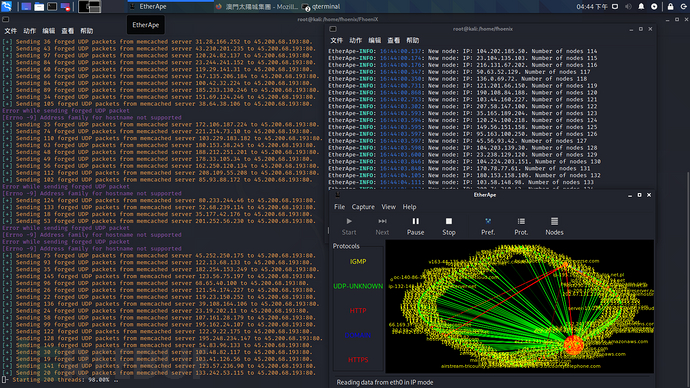Click the left terminal title bar icon
The height and width of the screenshot is (388, 690).
5,19
